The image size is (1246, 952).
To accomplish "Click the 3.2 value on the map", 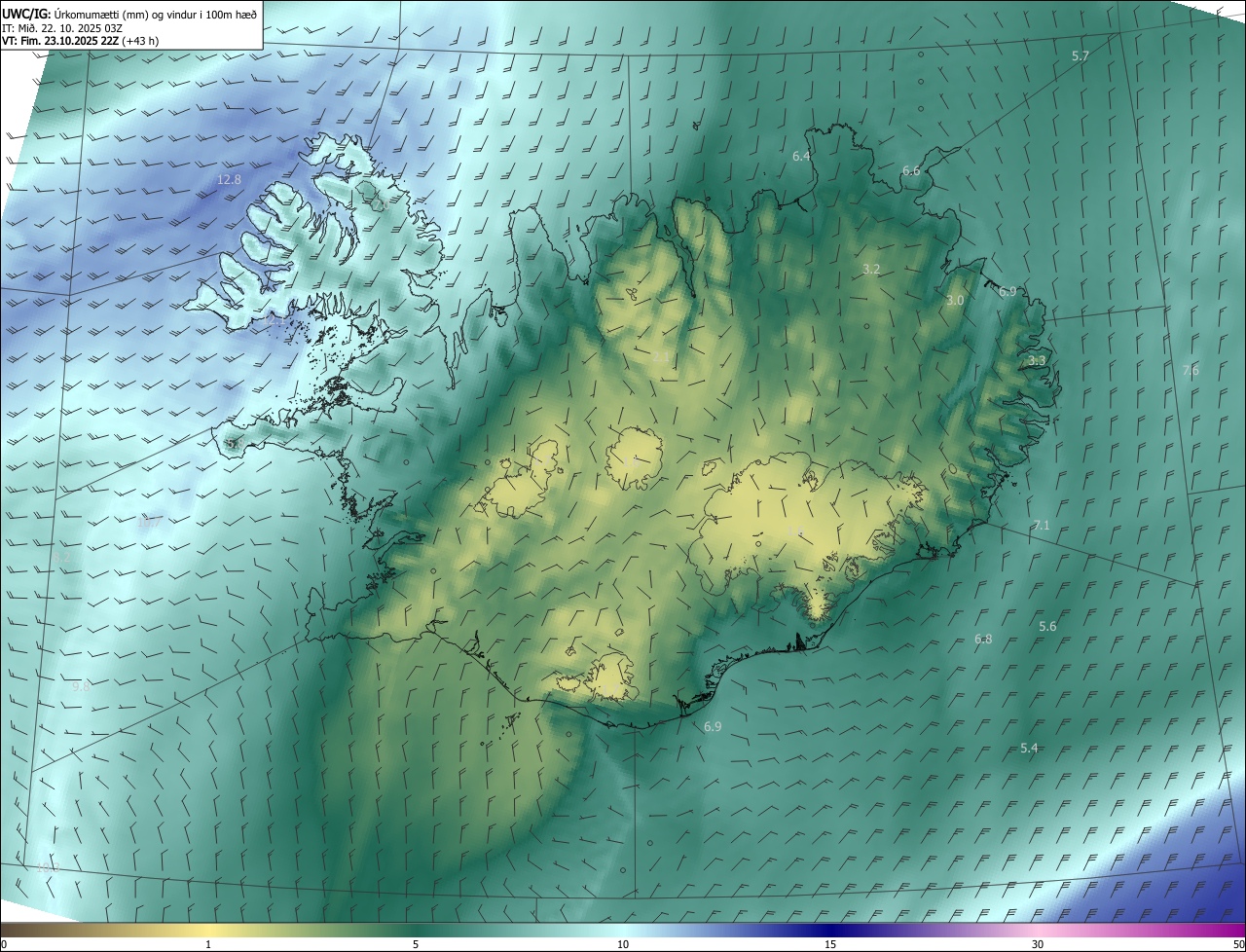I will point(871,269).
